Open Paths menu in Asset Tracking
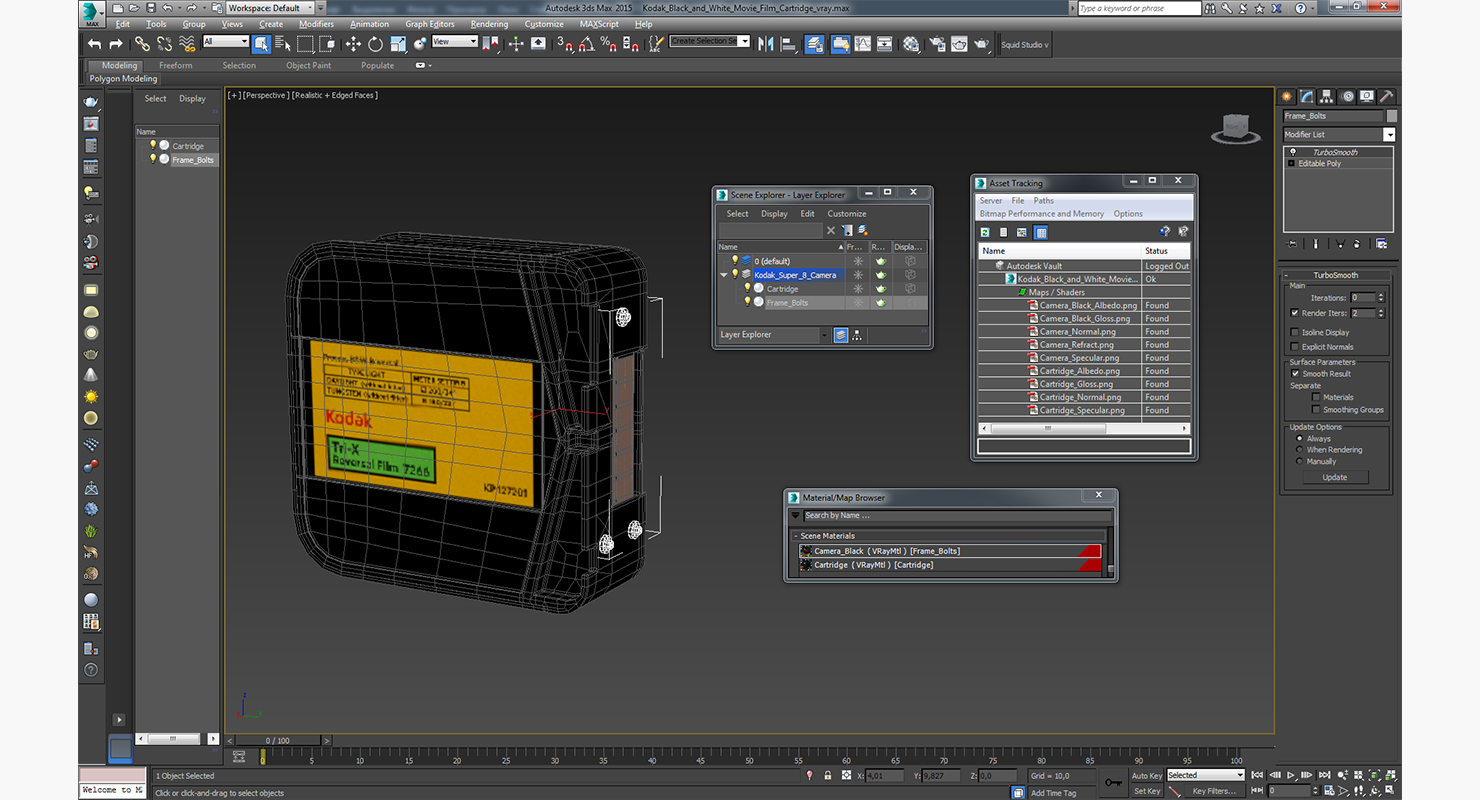 [1044, 201]
